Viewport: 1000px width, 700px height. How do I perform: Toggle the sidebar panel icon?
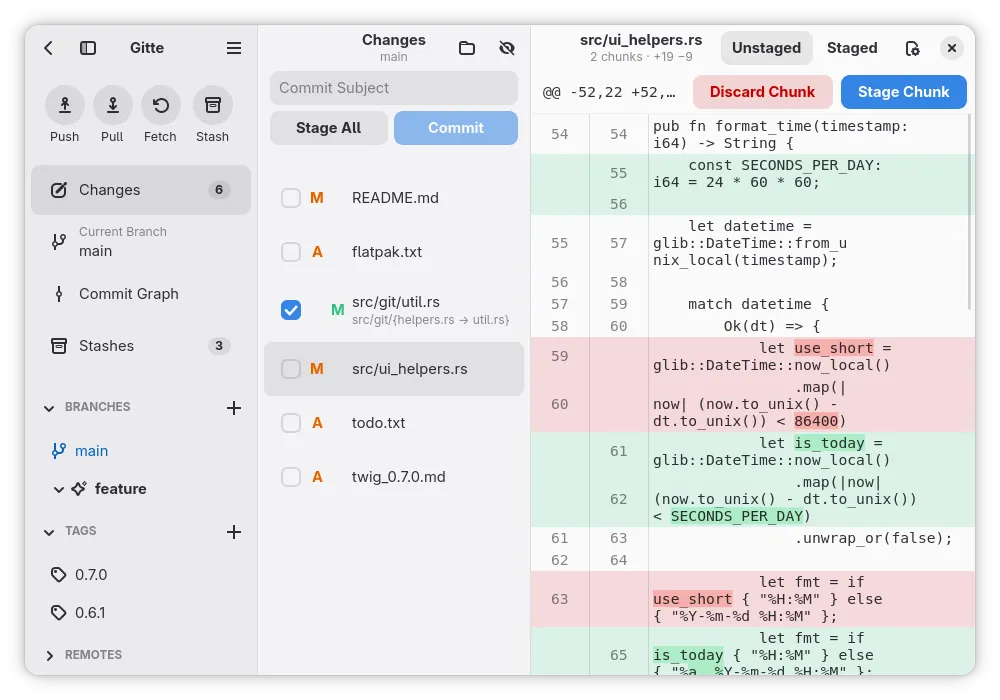click(x=88, y=48)
